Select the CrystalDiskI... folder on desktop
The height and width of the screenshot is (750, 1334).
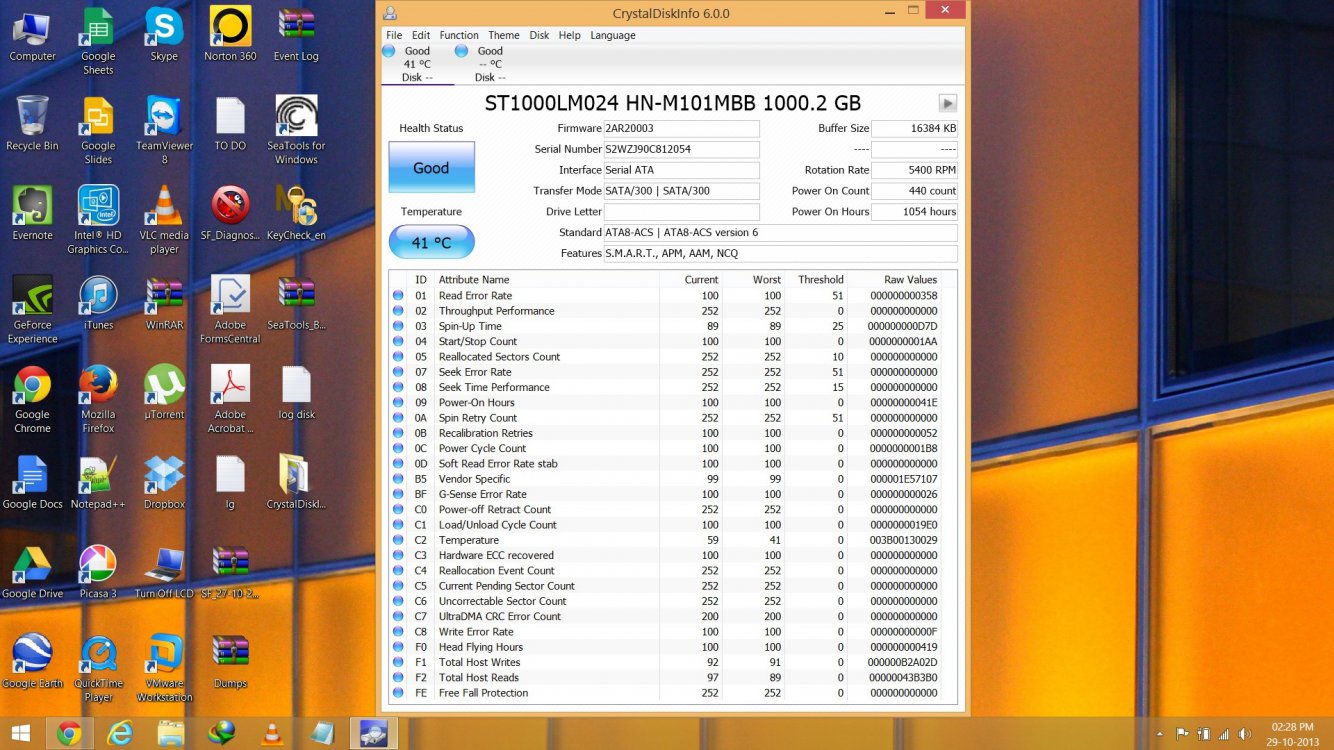[x=296, y=482]
